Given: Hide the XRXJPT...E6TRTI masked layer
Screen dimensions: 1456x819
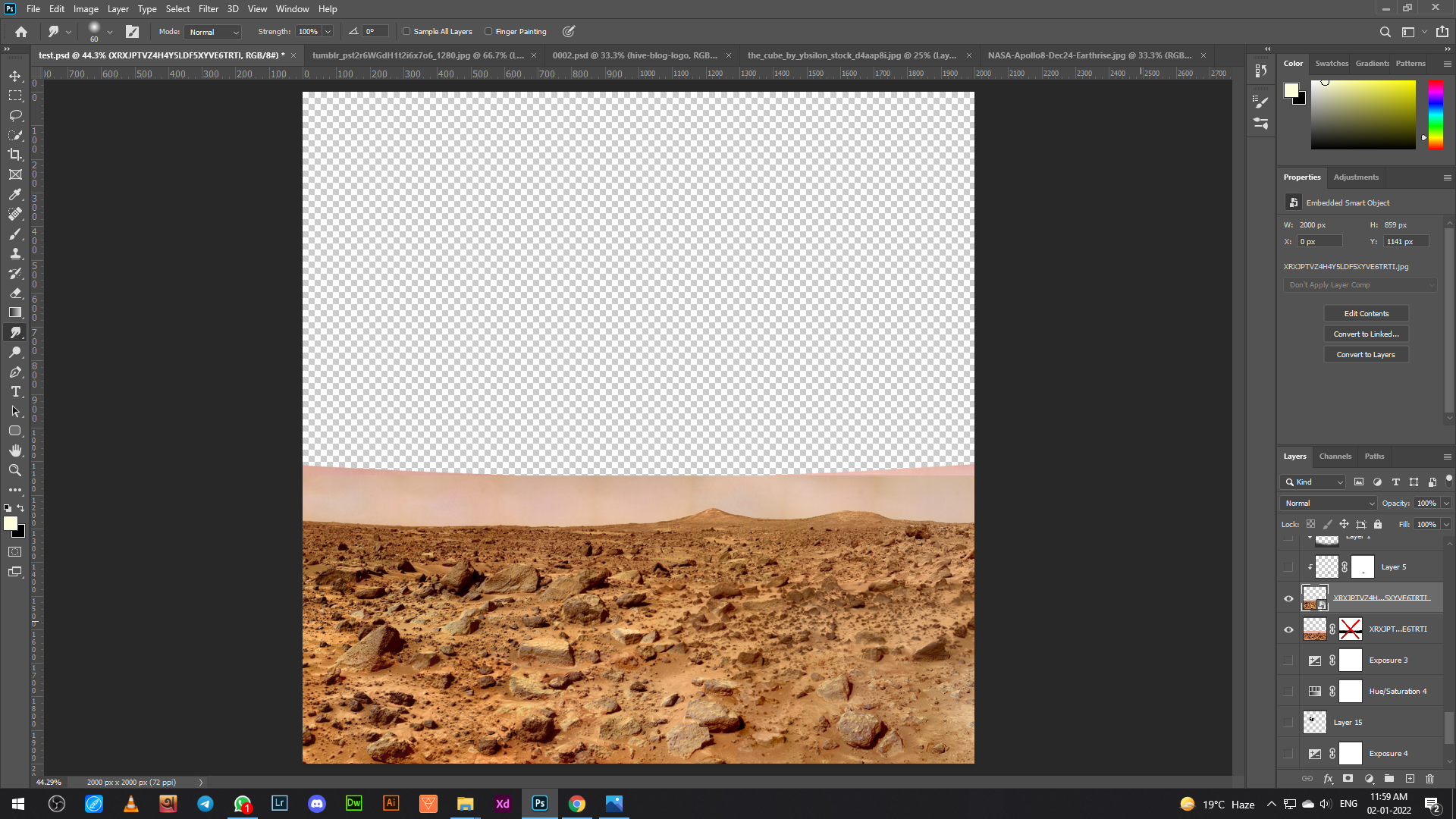Looking at the screenshot, I should pos(1288,629).
